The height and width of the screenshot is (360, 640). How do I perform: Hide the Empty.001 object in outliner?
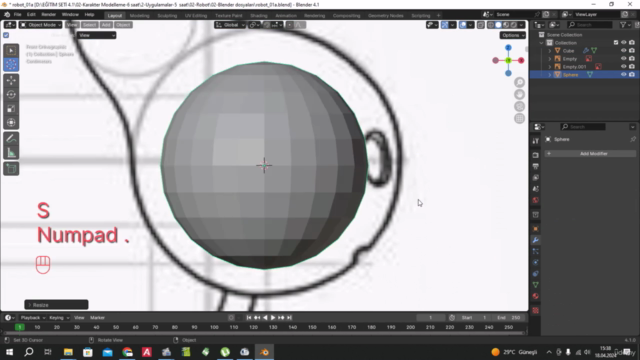click(x=623, y=67)
